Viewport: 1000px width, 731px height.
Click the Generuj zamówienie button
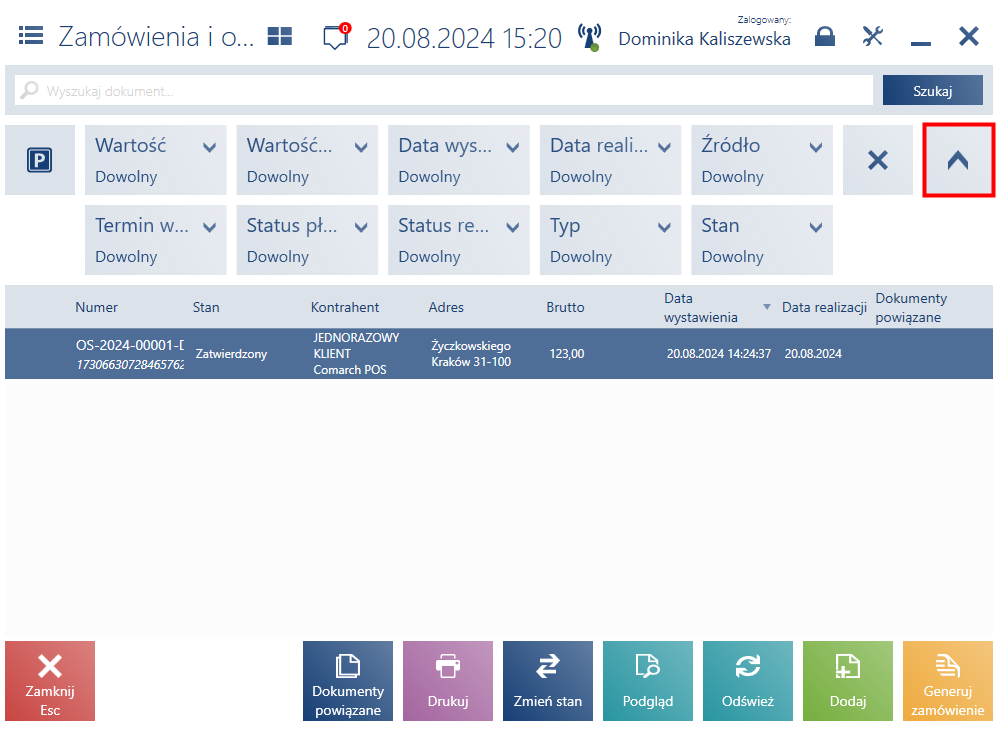tap(947, 681)
